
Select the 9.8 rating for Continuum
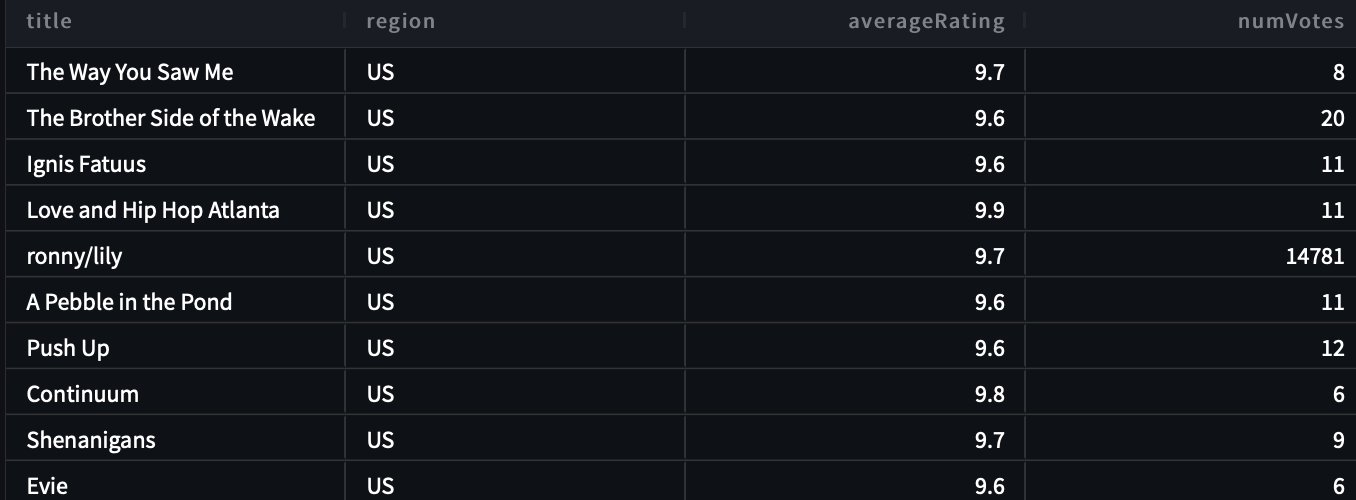click(x=855, y=394)
